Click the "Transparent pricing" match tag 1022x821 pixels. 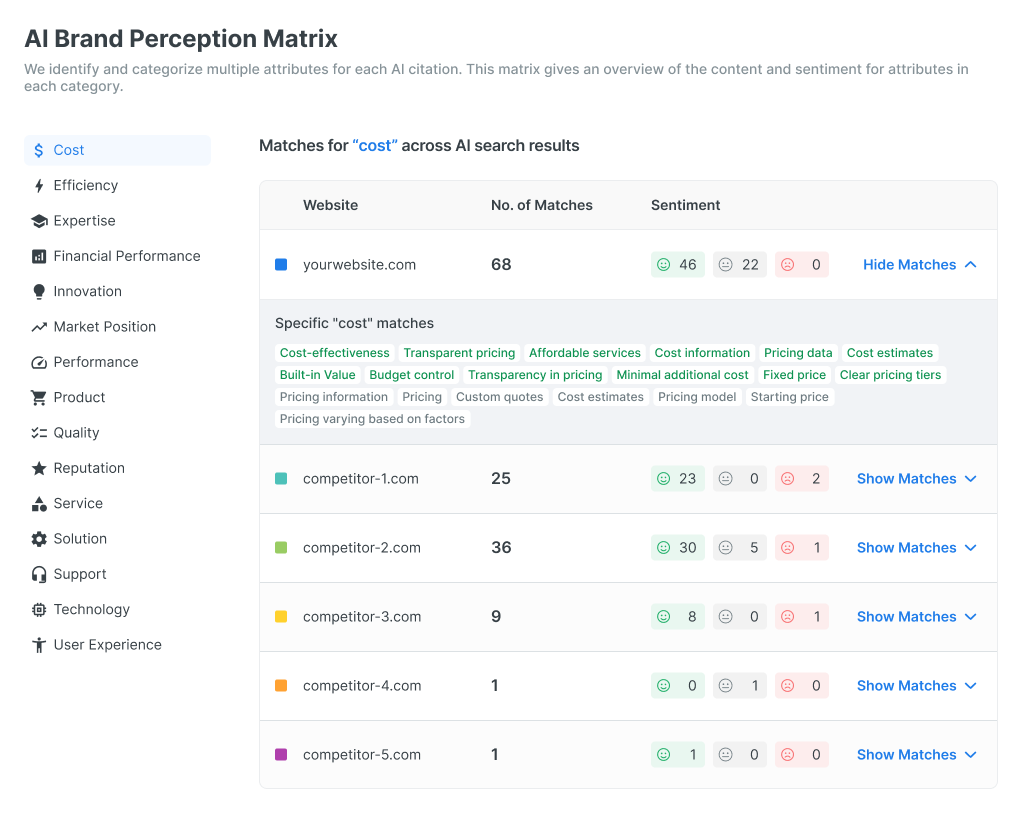pyautogui.click(x=459, y=353)
